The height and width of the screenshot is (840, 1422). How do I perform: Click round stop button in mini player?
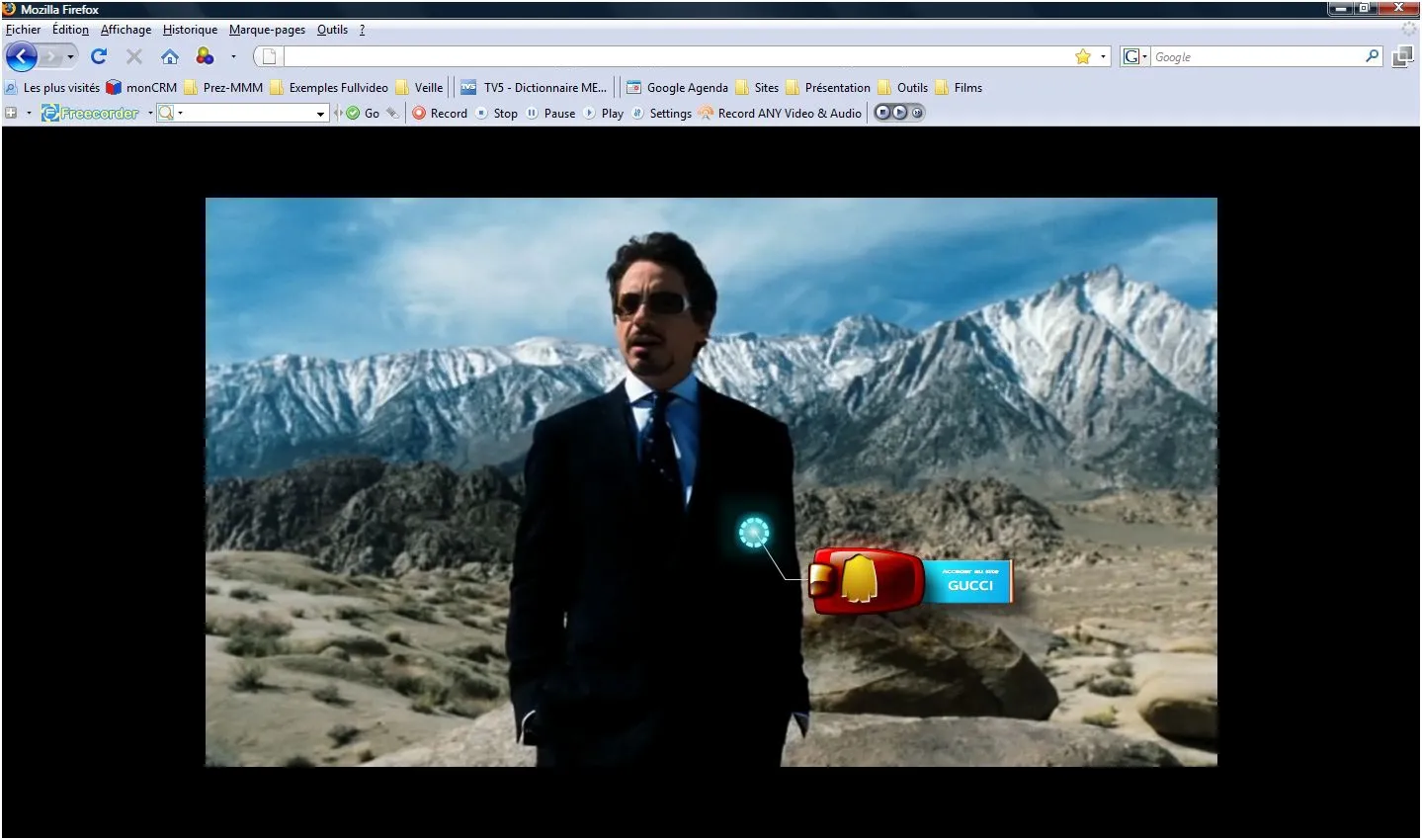click(x=882, y=113)
